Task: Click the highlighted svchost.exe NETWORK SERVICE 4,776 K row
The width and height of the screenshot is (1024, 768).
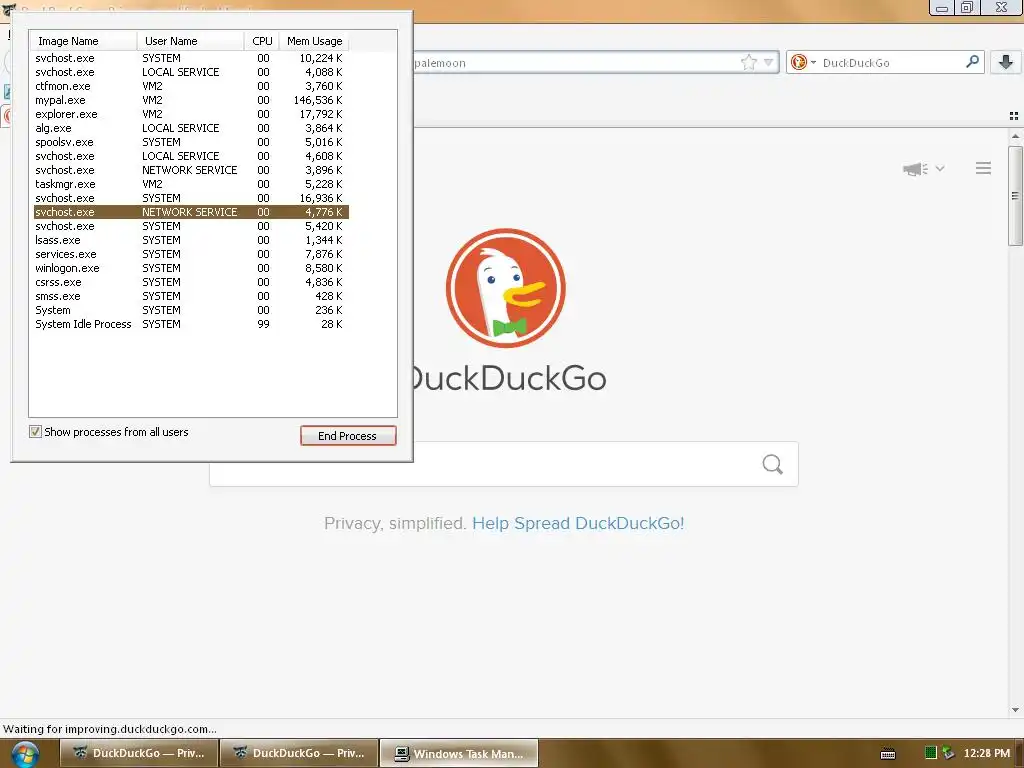Action: 191,212
